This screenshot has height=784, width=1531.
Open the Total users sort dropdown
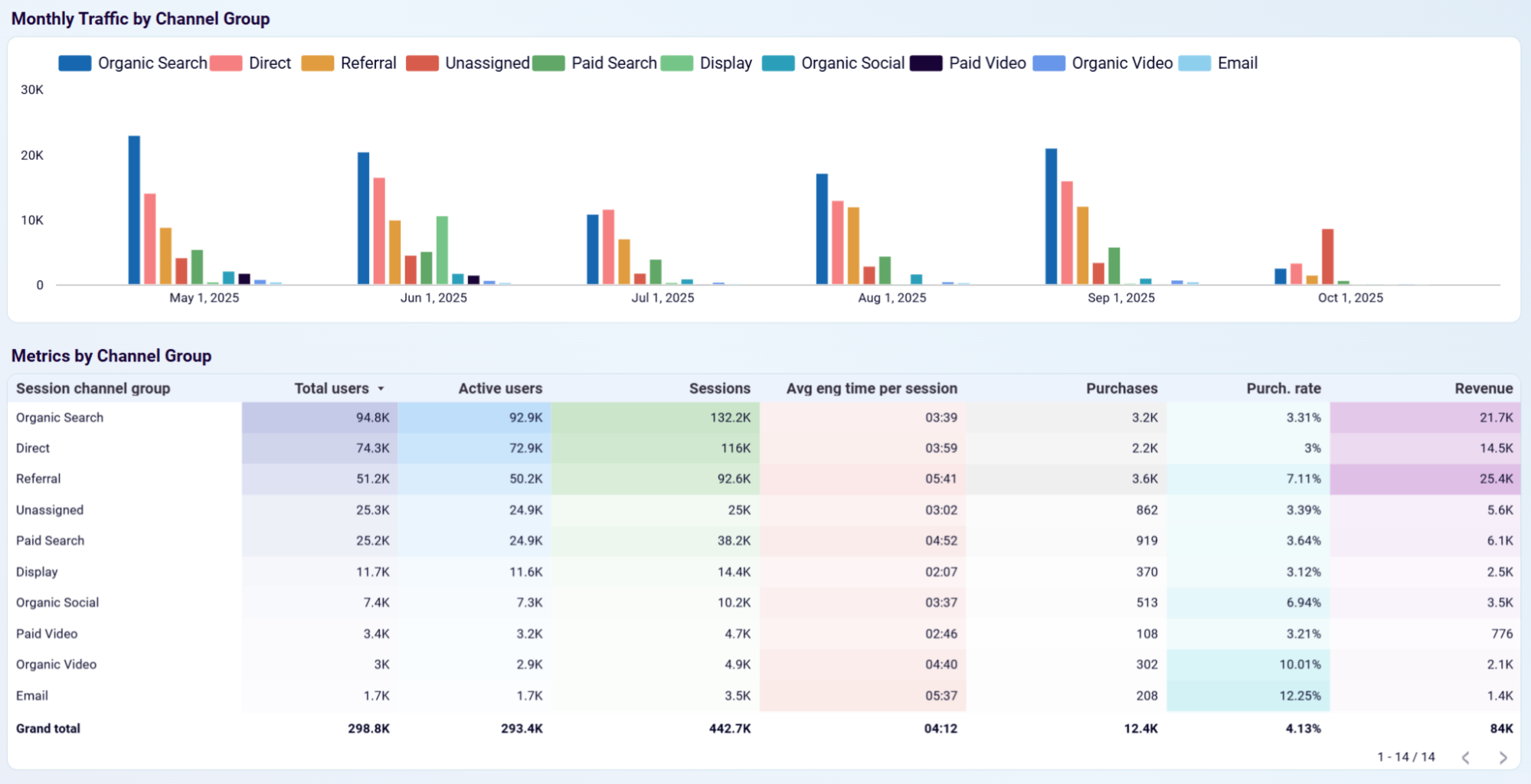(x=381, y=388)
